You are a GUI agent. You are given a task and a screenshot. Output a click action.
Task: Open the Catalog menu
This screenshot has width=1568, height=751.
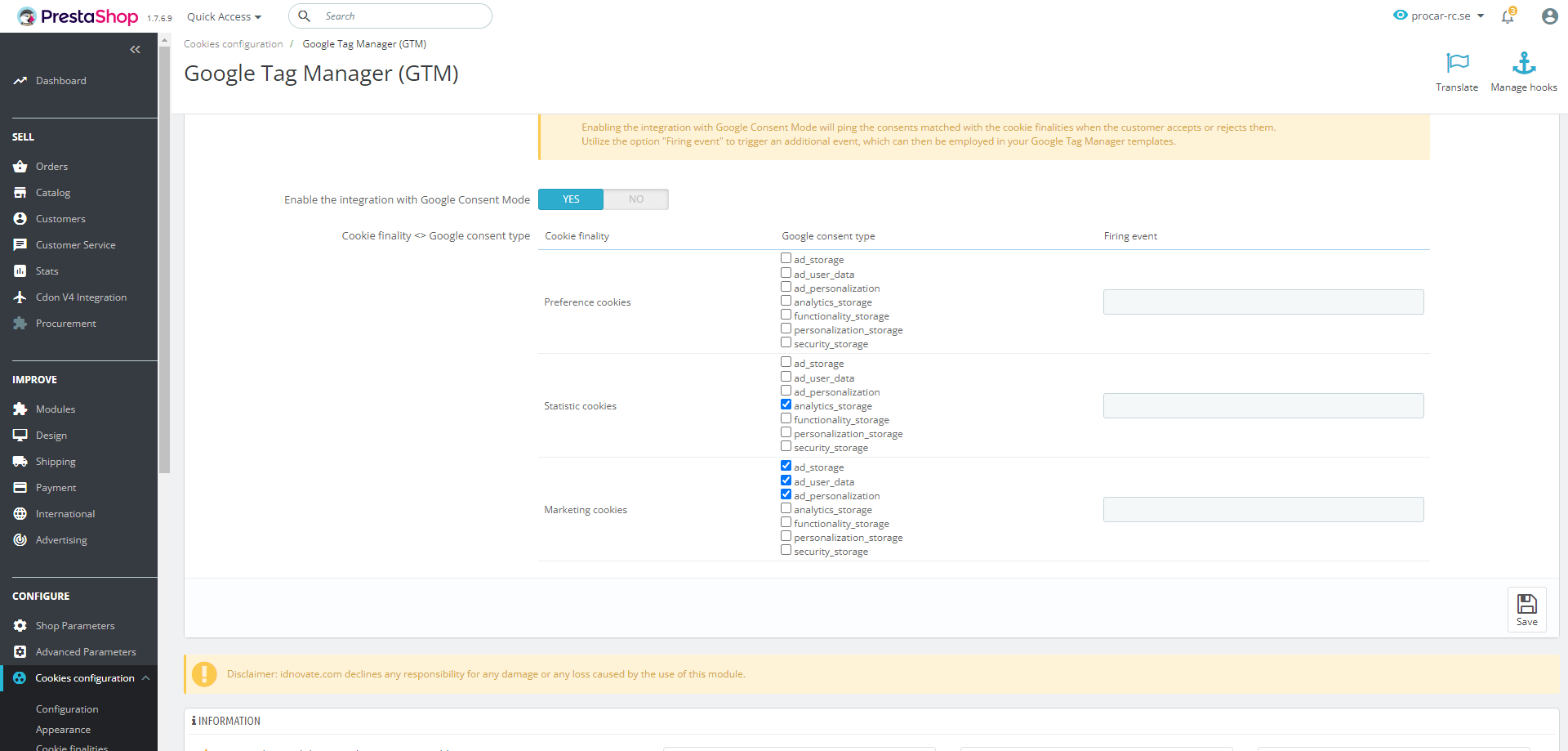(53, 193)
